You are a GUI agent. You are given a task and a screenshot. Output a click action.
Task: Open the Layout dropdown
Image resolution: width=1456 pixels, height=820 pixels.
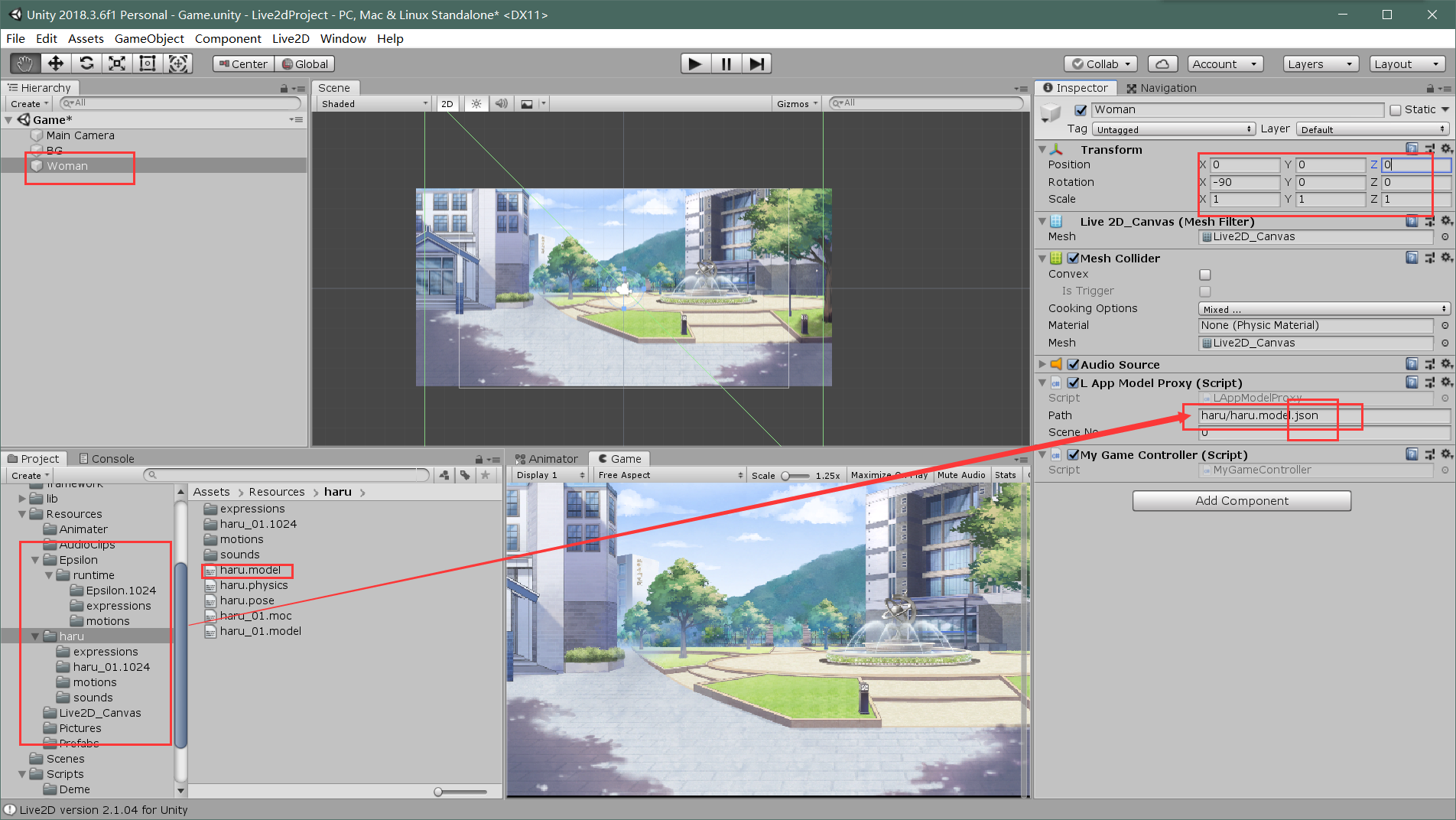pos(1407,64)
